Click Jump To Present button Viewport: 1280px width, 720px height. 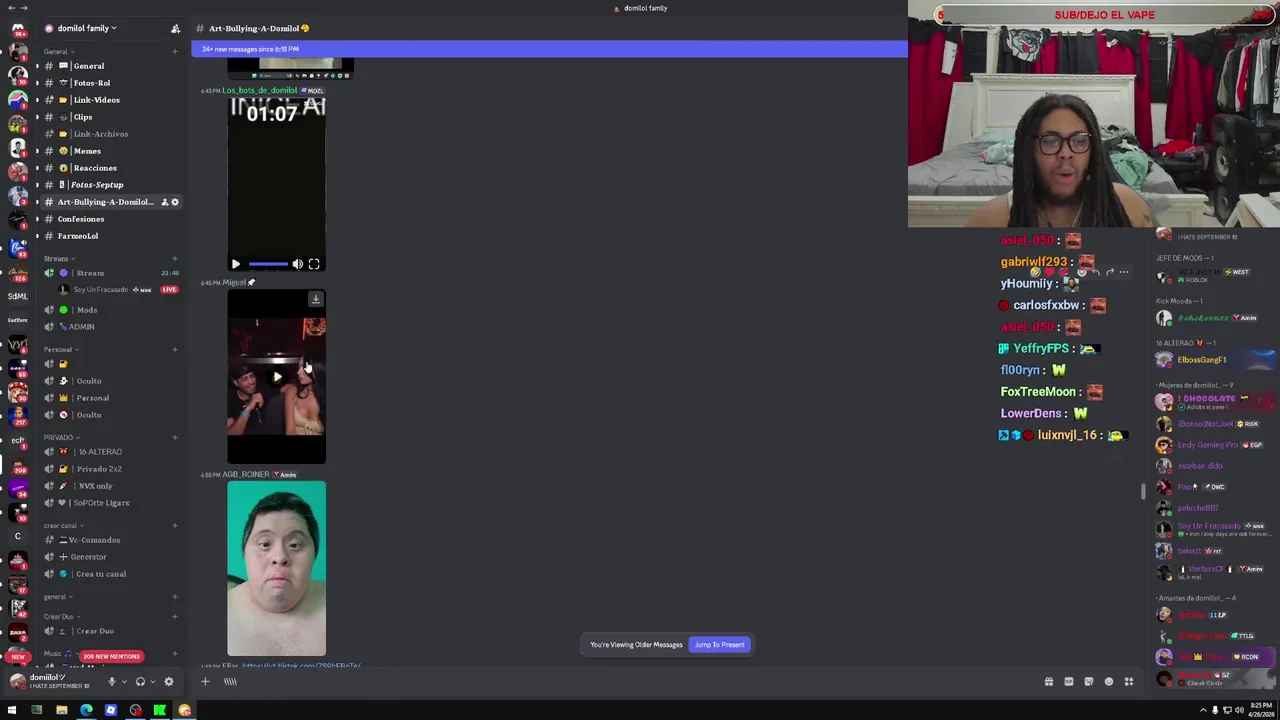coord(720,644)
